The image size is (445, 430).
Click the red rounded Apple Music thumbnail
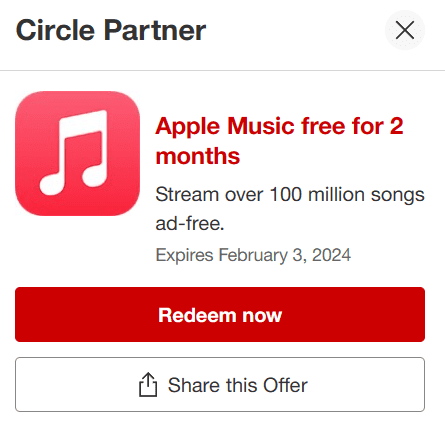coord(77,153)
